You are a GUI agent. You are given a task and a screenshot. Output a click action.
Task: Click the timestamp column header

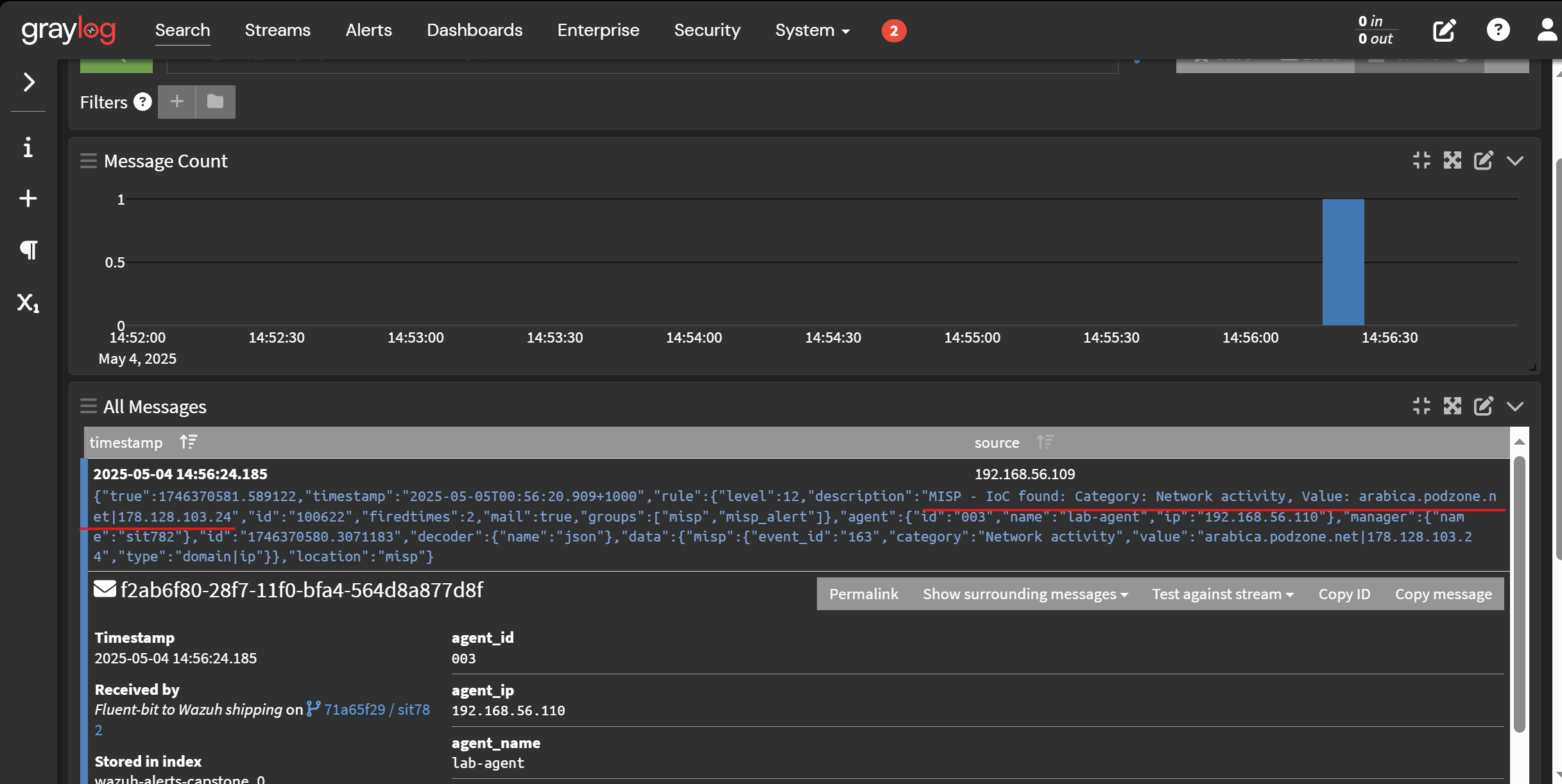[126, 443]
